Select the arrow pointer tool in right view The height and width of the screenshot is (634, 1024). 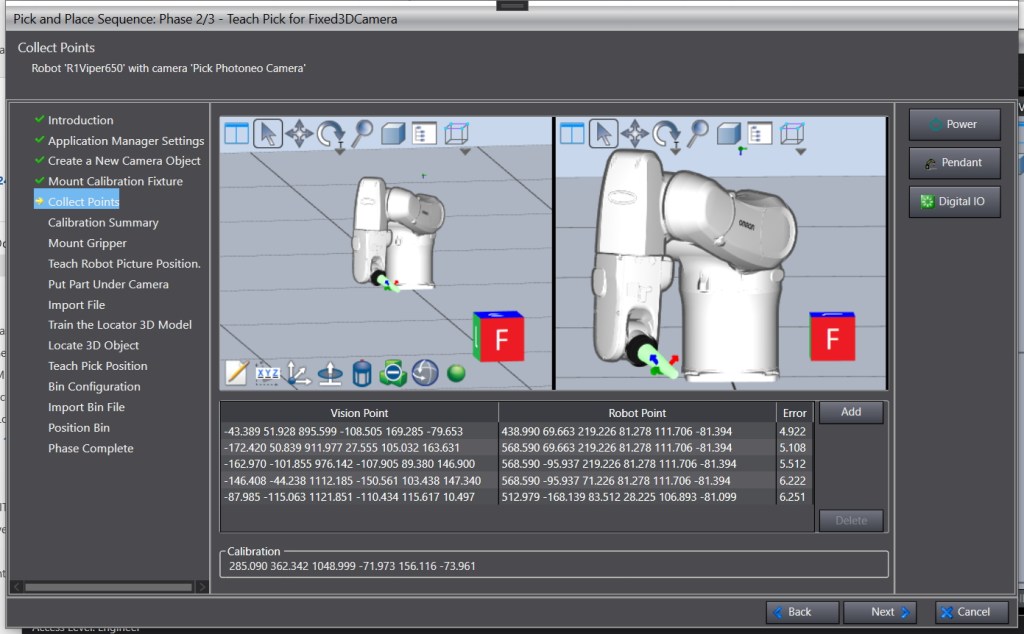pos(603,134)
